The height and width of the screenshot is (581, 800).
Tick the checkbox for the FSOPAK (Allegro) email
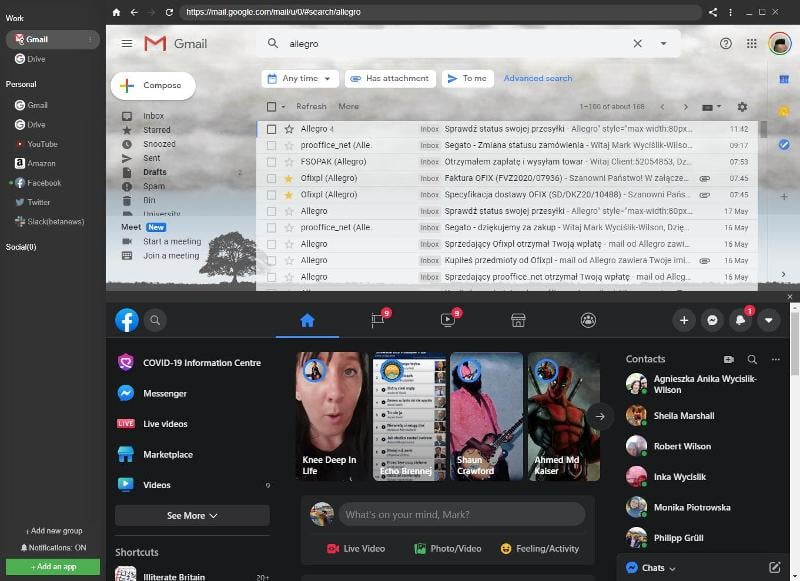tap(271, 162)
